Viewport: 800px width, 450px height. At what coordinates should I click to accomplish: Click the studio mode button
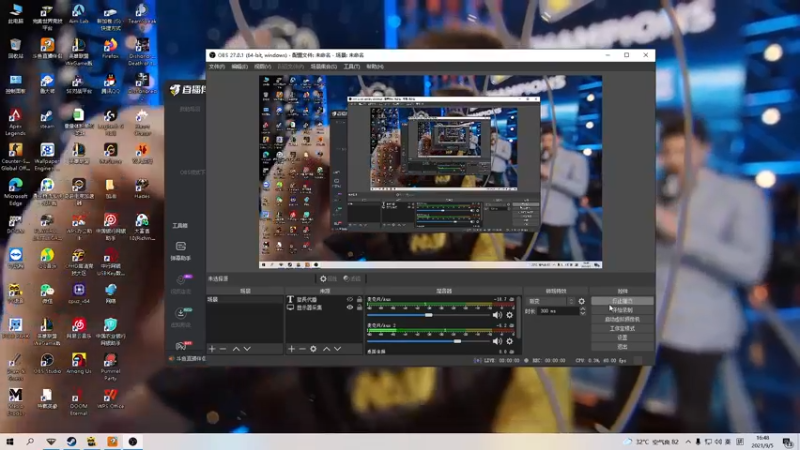click(x=622, y=329)
